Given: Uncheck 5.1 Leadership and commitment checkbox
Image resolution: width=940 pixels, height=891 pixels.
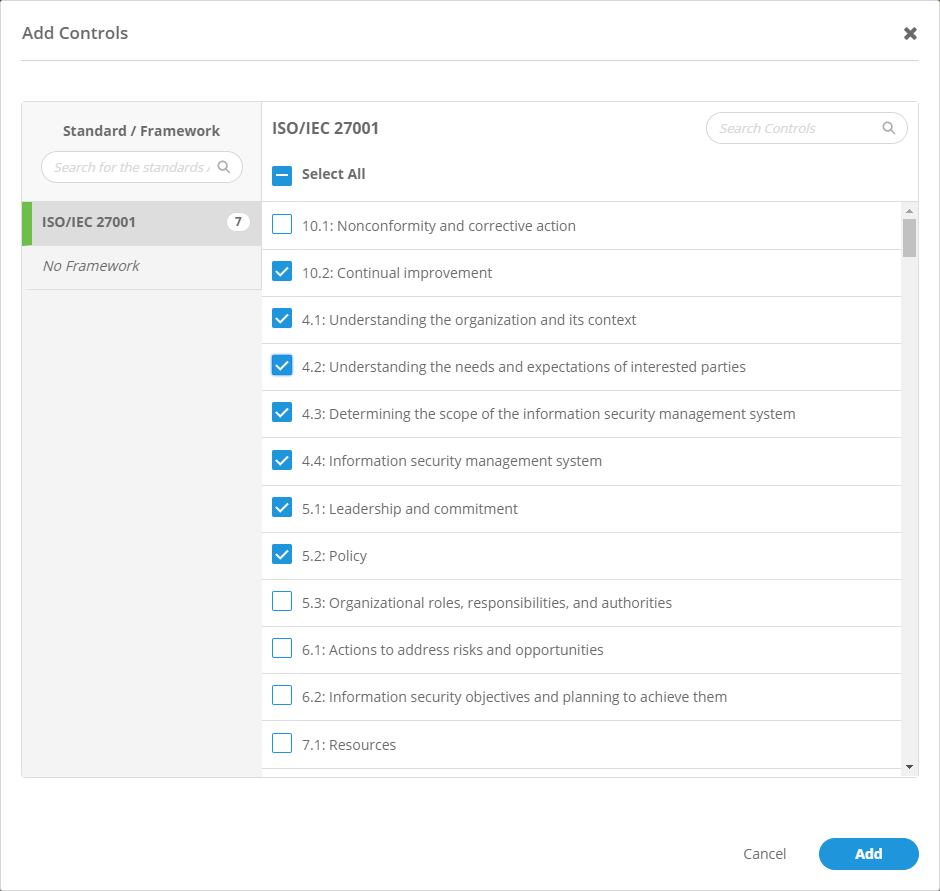Looking at the screenshot, I should pos(282,507).
